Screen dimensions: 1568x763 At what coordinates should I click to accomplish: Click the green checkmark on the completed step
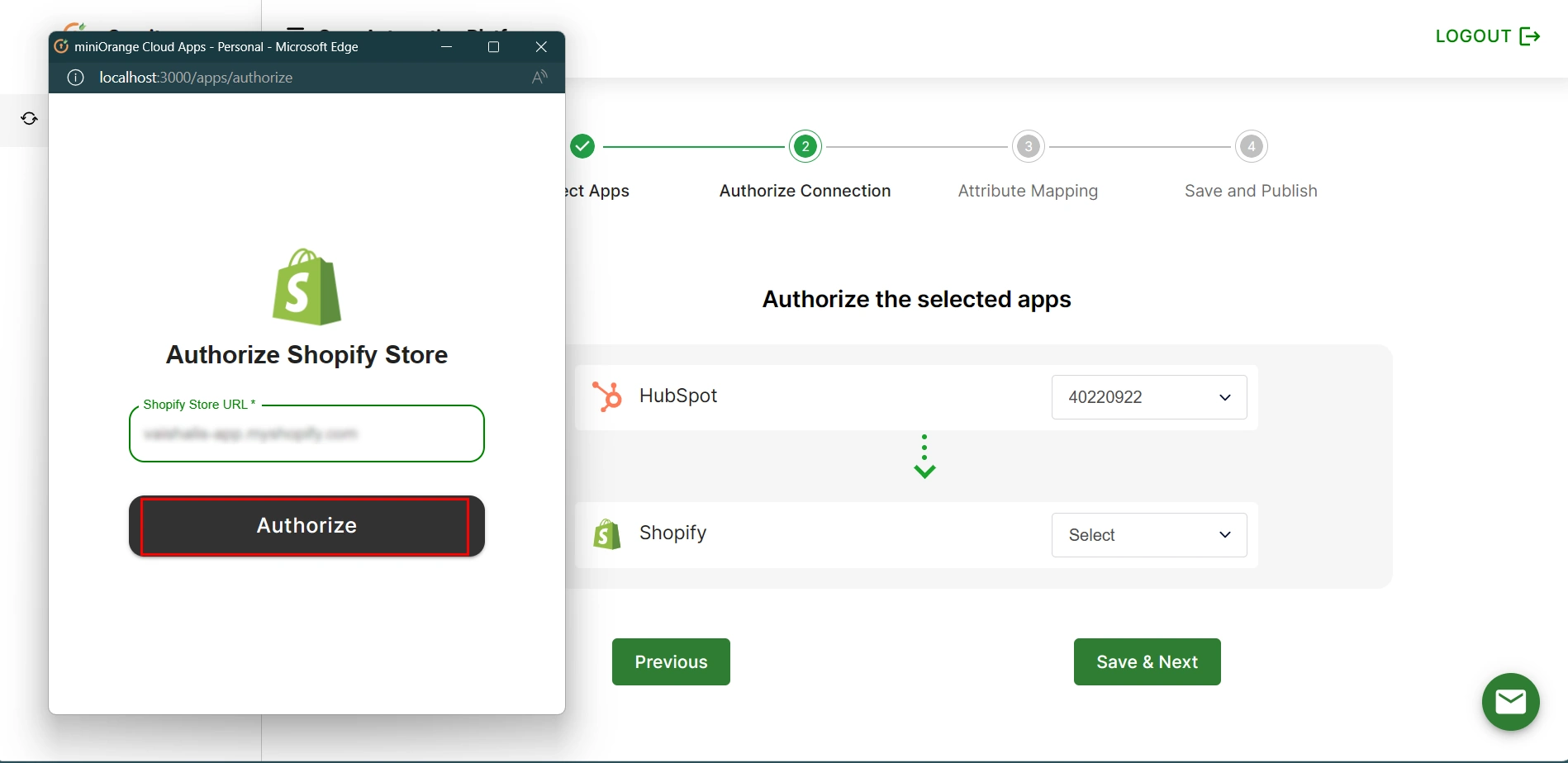point(582,146)
